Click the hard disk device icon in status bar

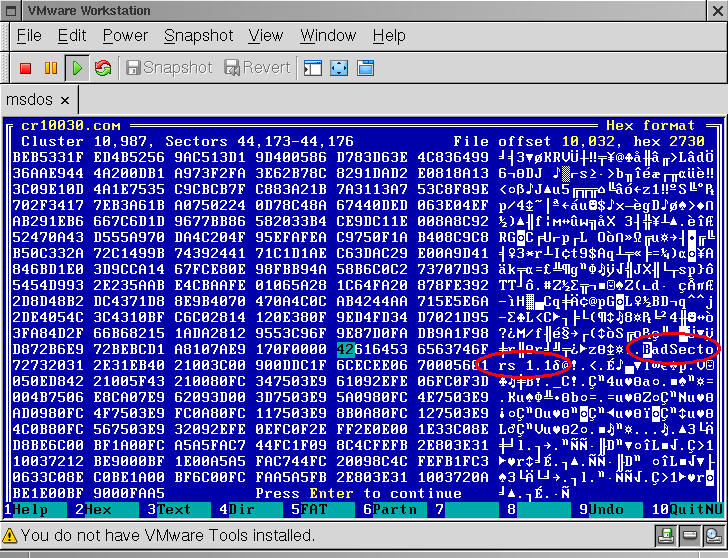[x=690, y=537]
